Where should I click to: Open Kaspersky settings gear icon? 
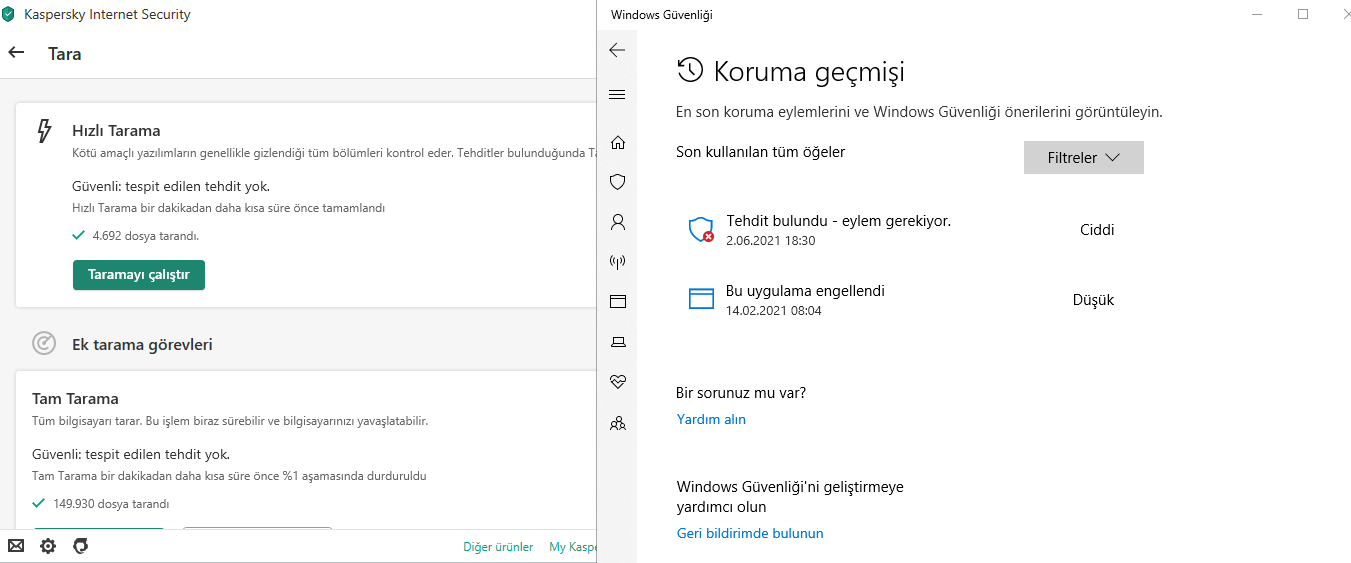pos(48,546)
